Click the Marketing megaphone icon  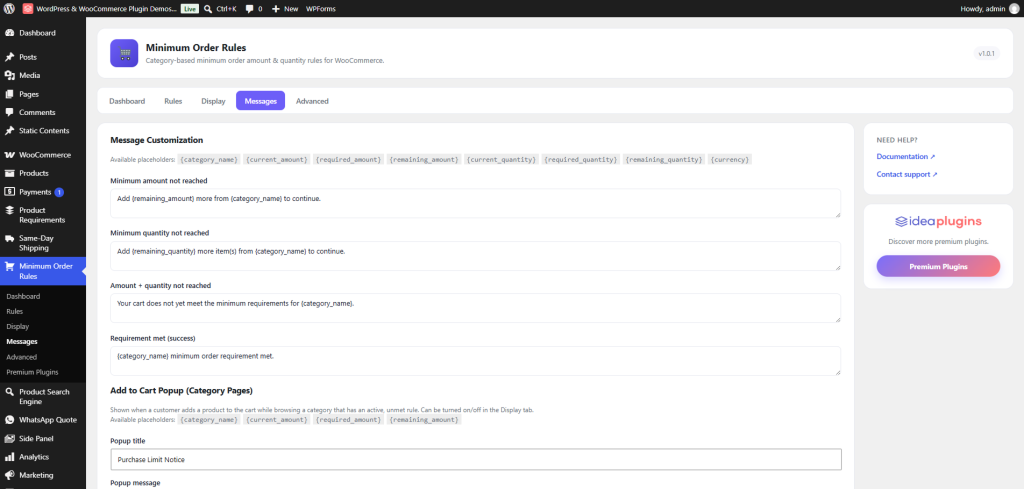[9, 475]
